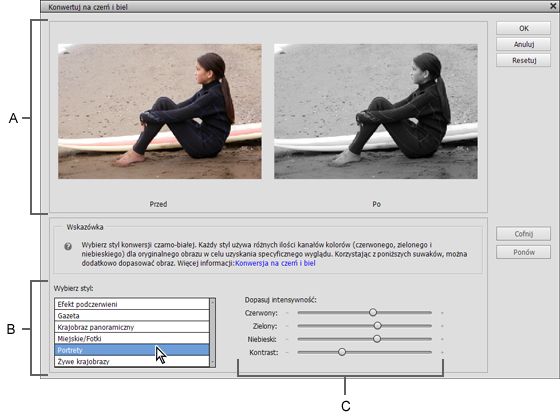Click the OK button

pyautogui.click(x=523, y=28)
